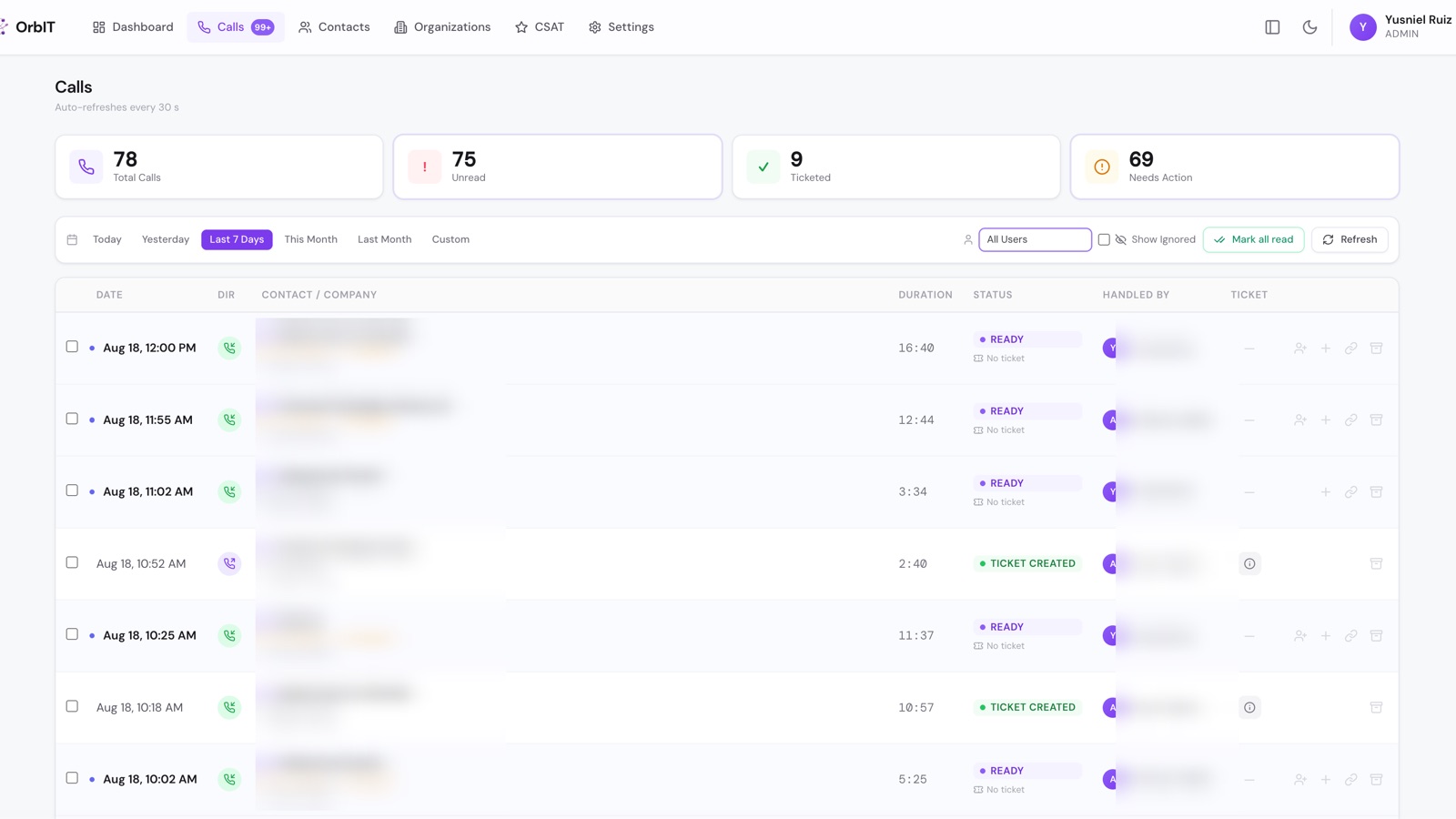Switch filter to This Month
The image size is (1456, 819).
(x=310, y=239)
